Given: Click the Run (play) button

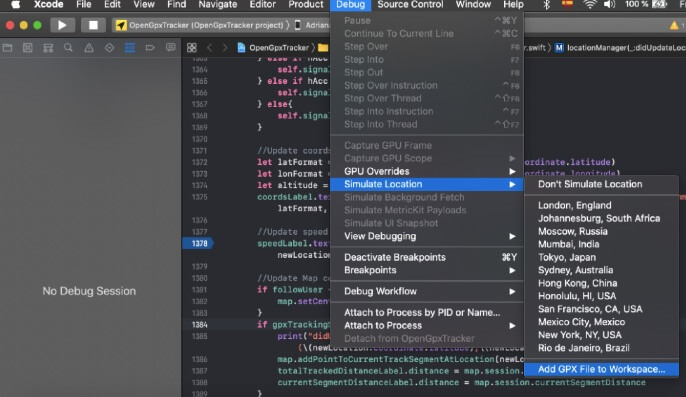Looking at the screenshot, I should point(62,25).
